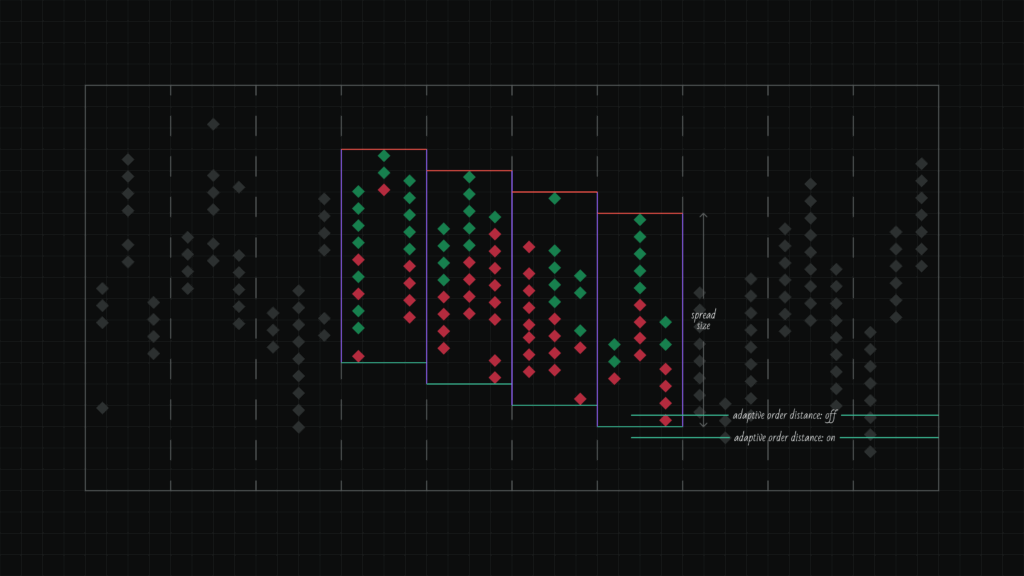Click the lone green diamond atop the third box

555,198
